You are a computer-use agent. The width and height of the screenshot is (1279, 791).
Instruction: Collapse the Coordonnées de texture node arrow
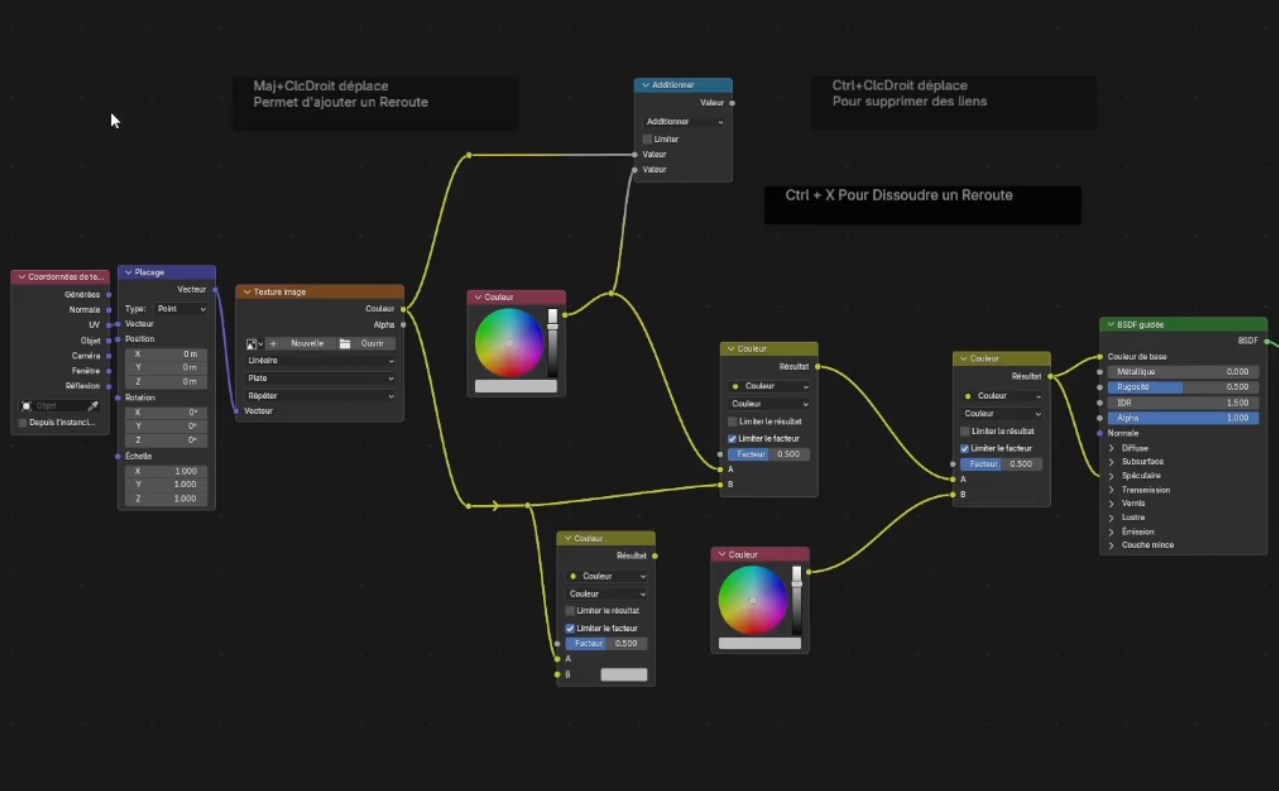[21, 277]
